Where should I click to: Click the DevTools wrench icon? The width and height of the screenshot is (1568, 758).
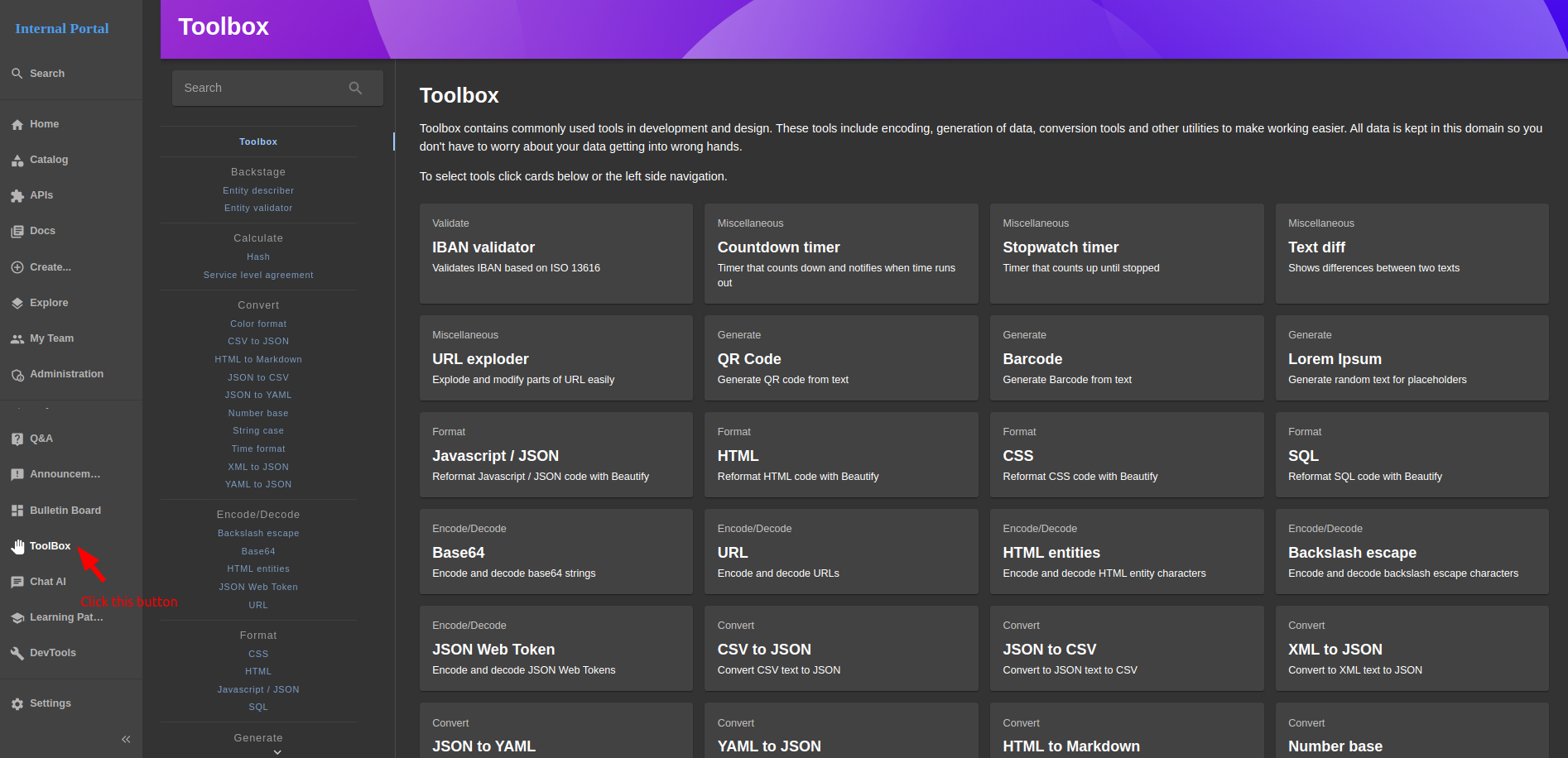click(17, 653)
